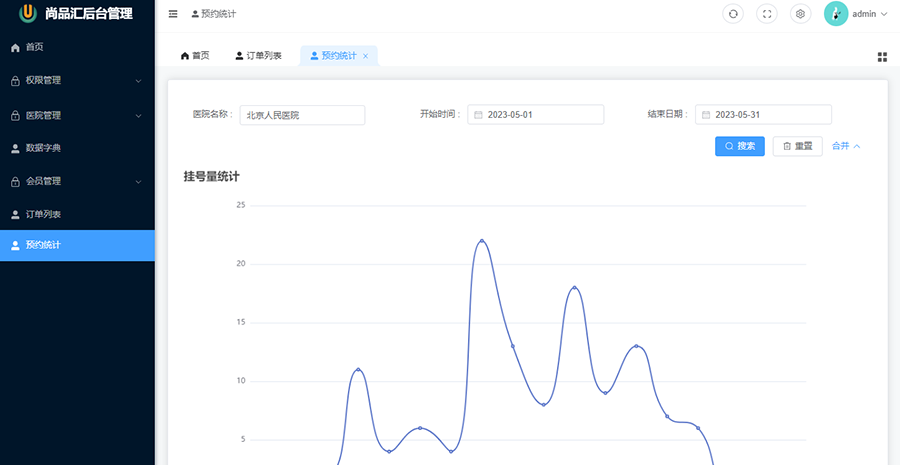Open the tab grid menu icon

882,56
